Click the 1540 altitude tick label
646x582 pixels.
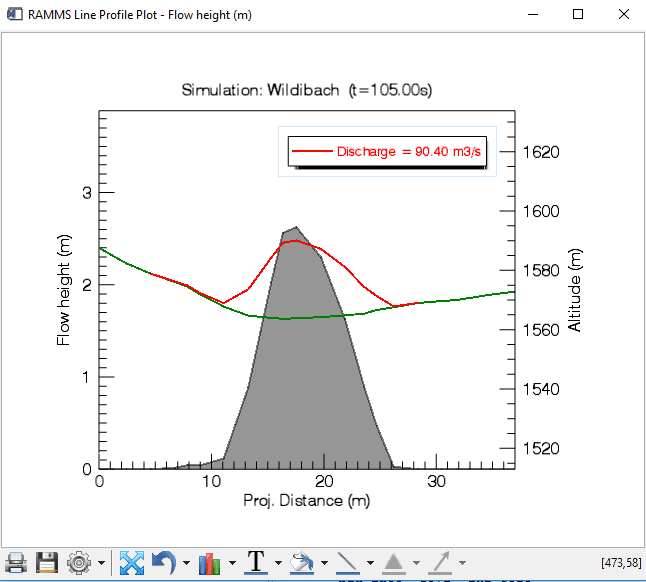[541, 389]
